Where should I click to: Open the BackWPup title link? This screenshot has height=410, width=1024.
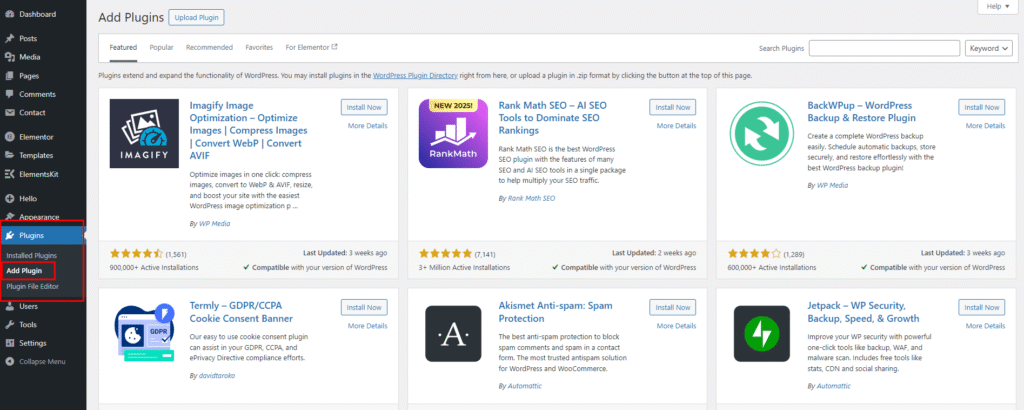(x=861, y=112)
